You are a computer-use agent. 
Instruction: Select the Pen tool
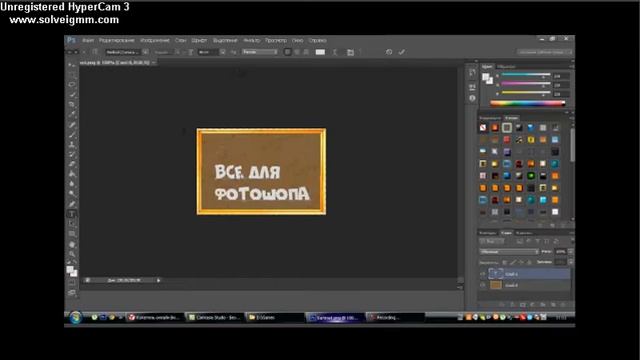[72, 204]
